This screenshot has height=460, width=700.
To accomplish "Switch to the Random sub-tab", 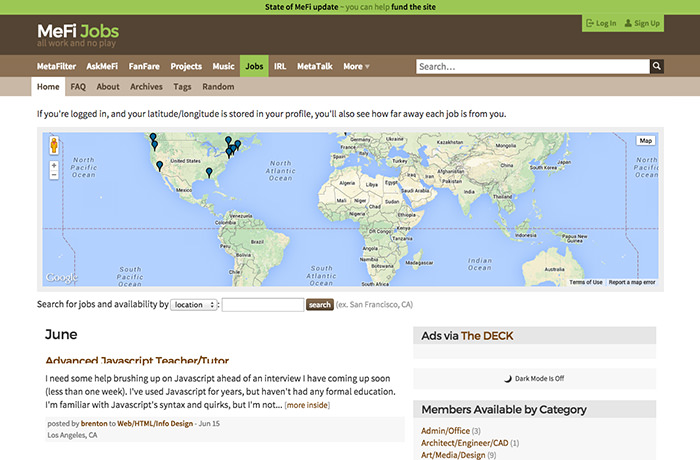I will point(218,87).
